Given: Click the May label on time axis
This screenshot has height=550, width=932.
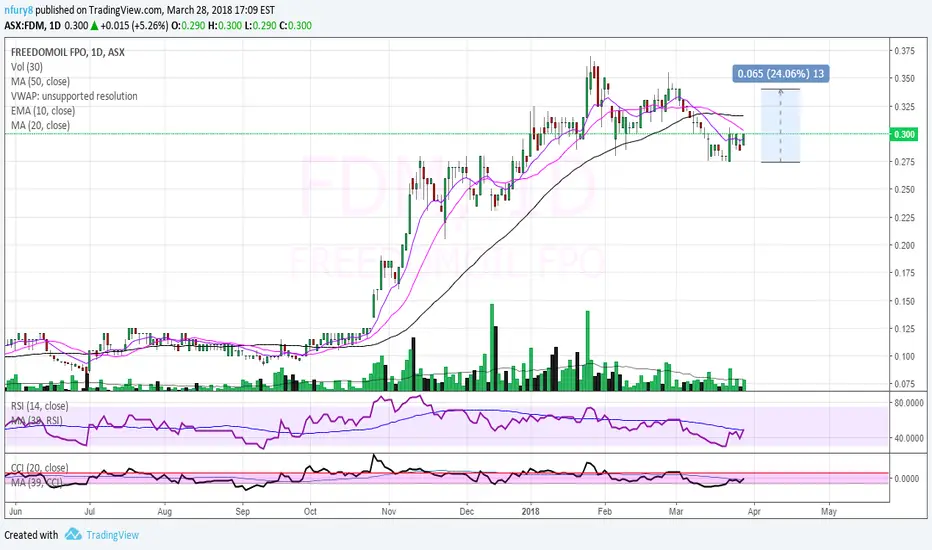Looking at the screenshot, I should 829,511.
